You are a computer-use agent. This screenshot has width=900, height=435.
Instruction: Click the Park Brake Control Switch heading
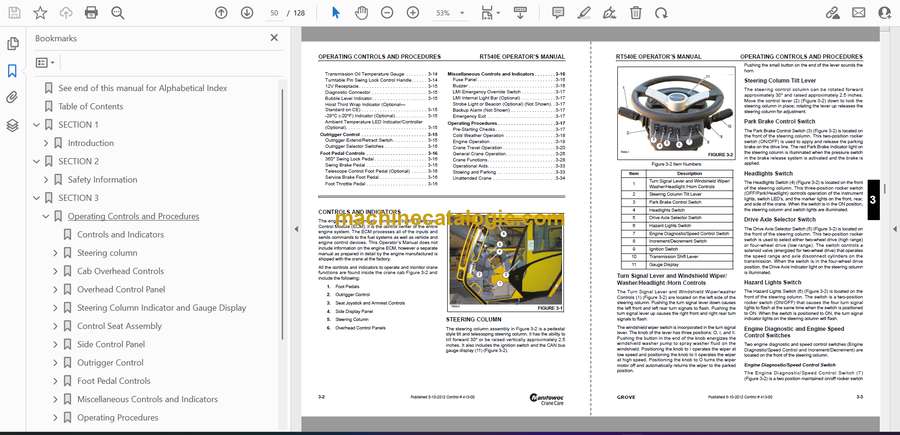click(779, 122)
